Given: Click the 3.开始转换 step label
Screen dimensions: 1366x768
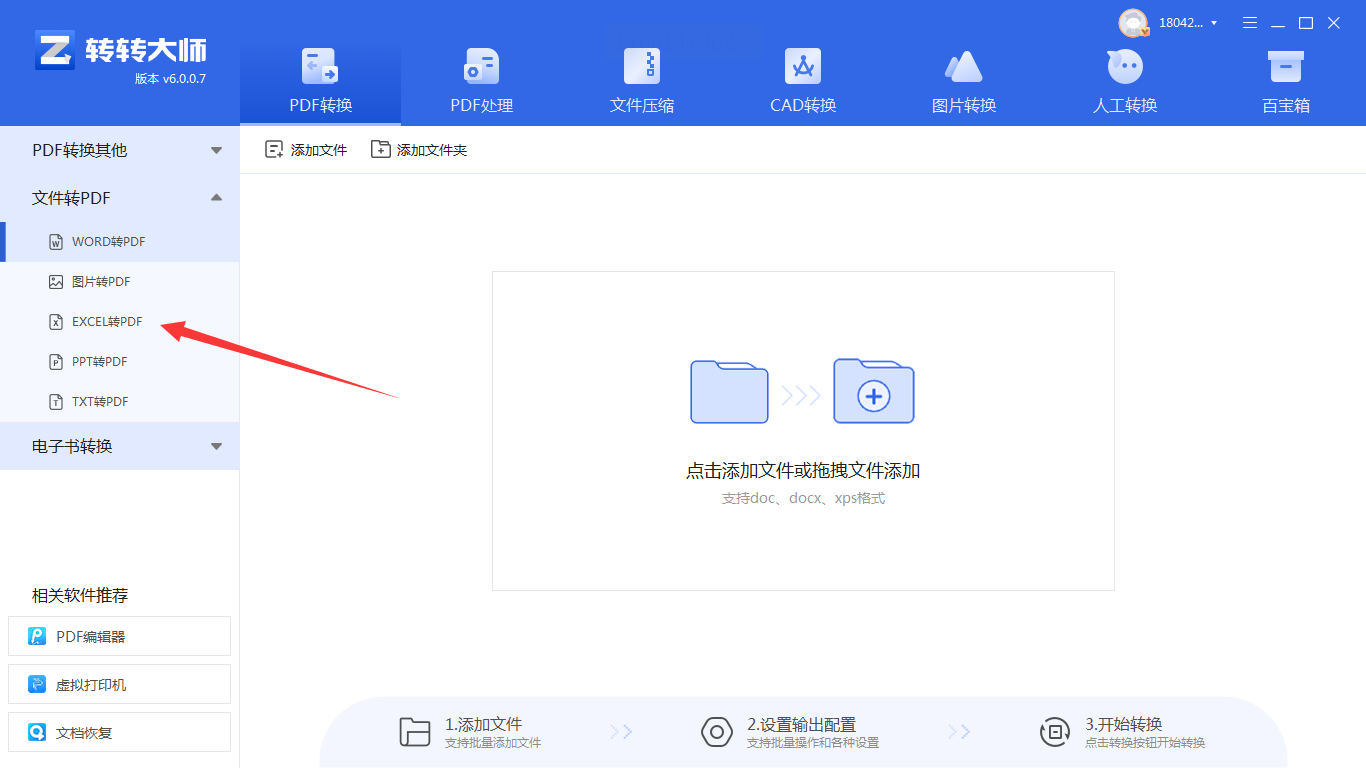Looking at the screenshot, I should [1124, 724].
